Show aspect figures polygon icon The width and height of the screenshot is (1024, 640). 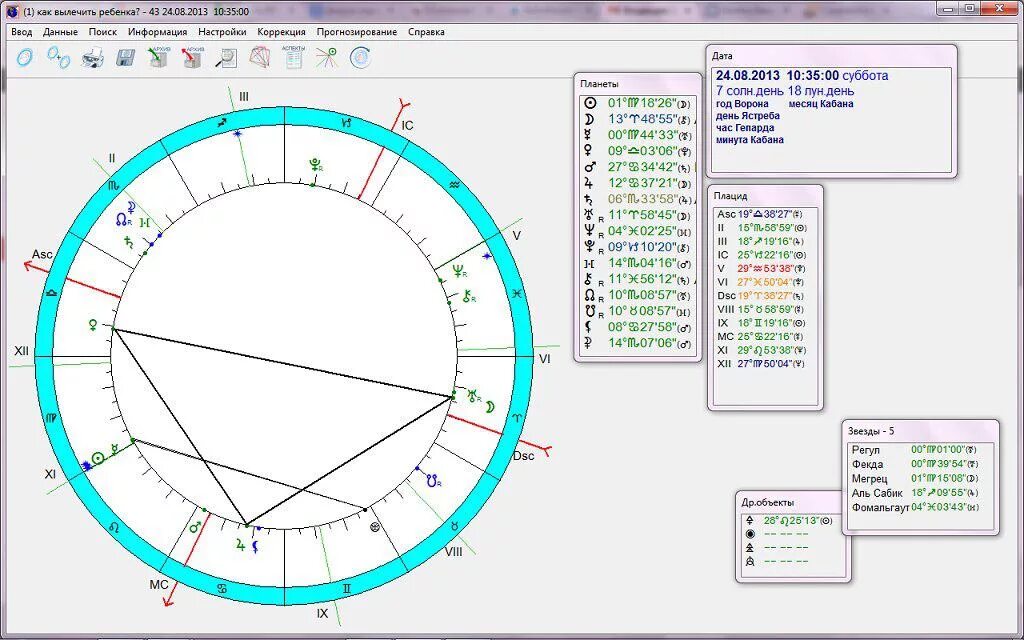(260, 57)
